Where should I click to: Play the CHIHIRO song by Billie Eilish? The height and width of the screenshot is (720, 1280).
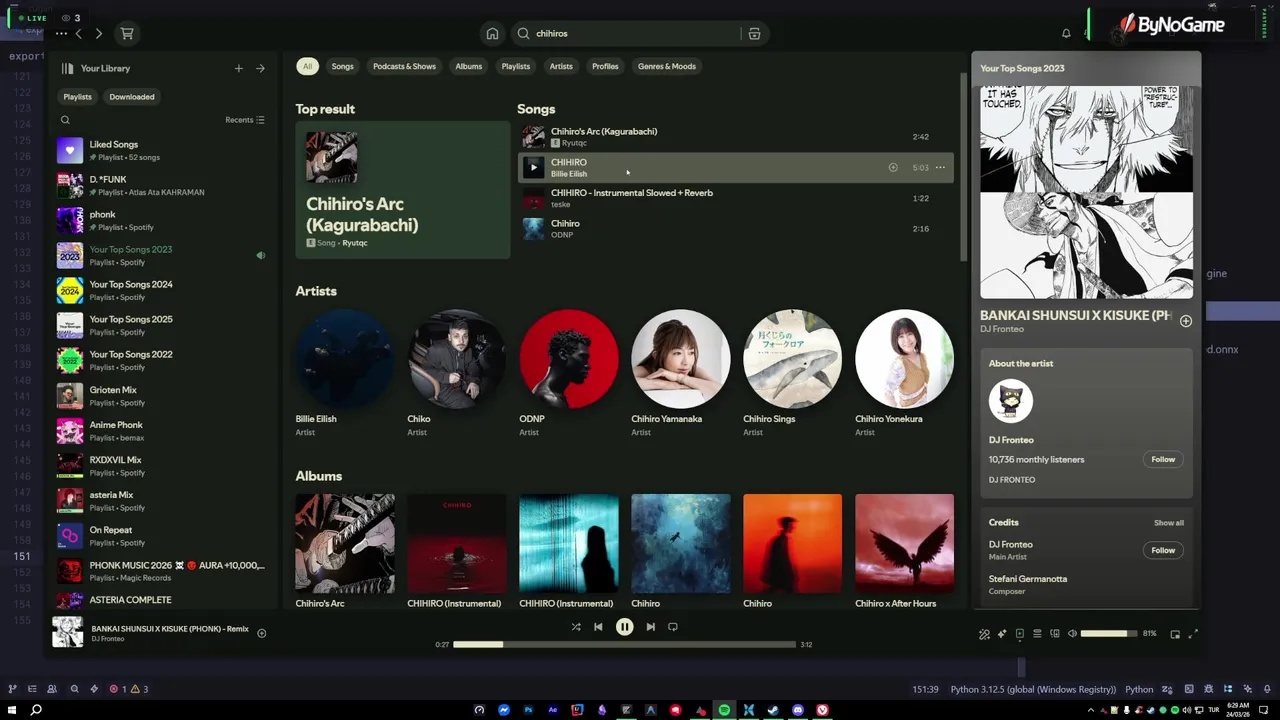534,167
